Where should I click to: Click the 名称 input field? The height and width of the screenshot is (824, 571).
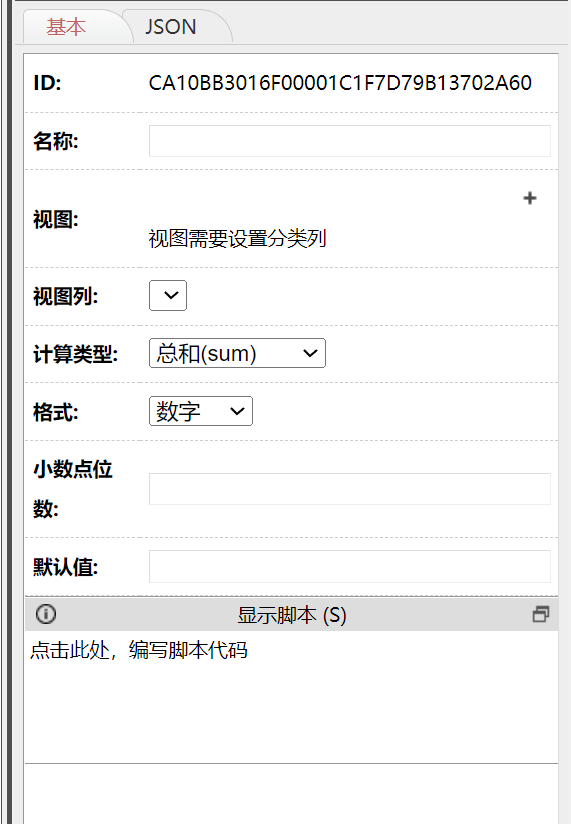click(x=350, y=141)
